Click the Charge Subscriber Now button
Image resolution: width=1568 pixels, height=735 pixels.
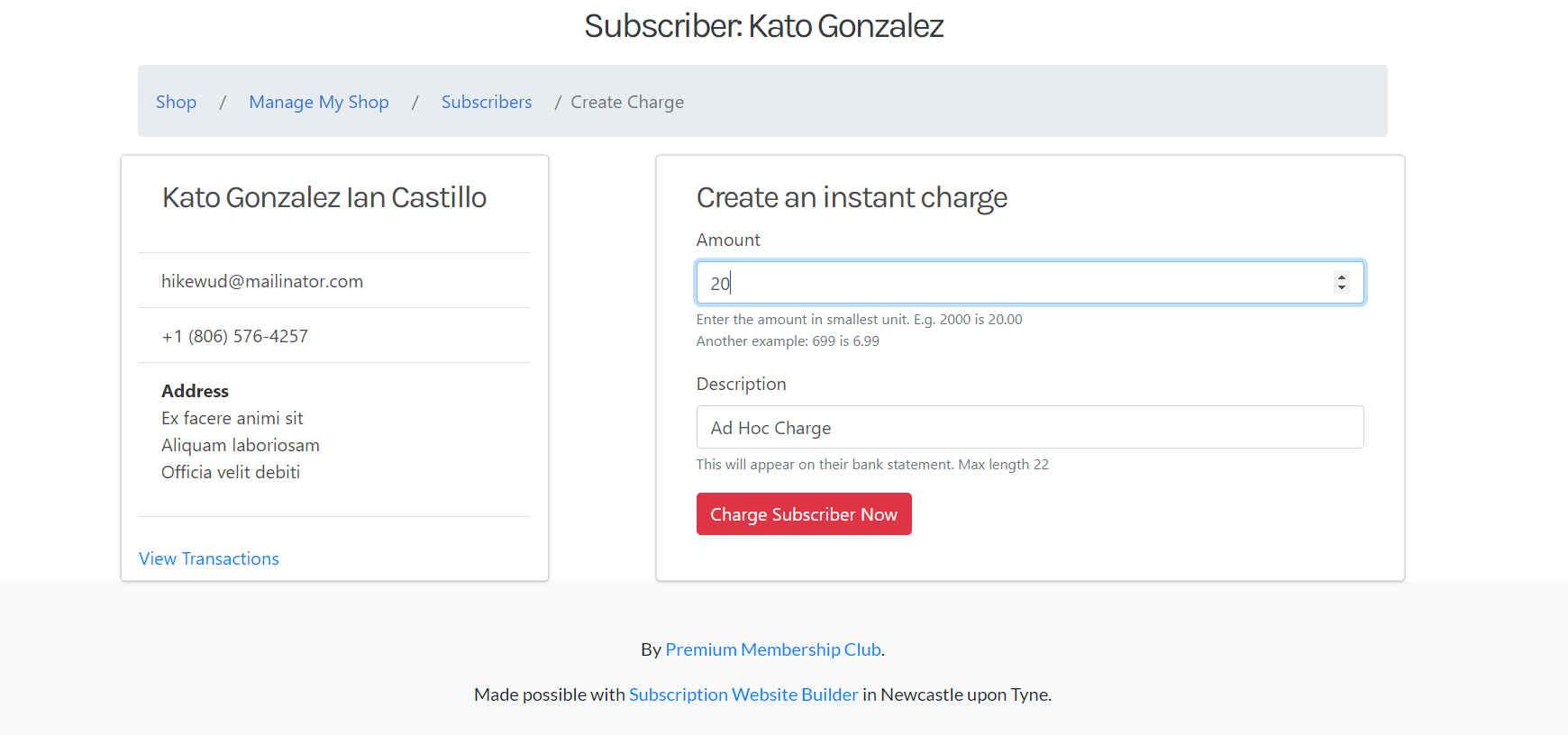point(804,514)
